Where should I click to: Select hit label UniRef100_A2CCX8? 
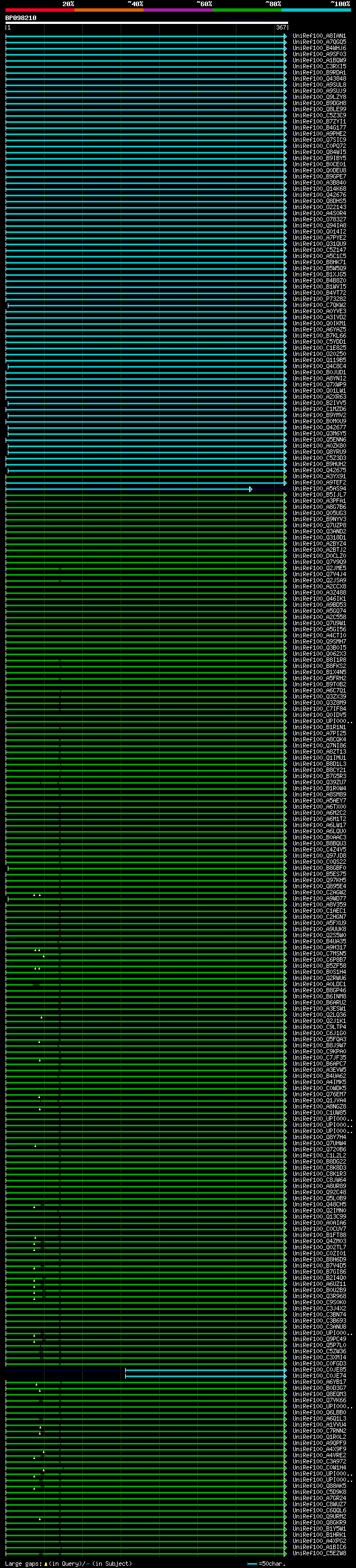pos(319,587)
